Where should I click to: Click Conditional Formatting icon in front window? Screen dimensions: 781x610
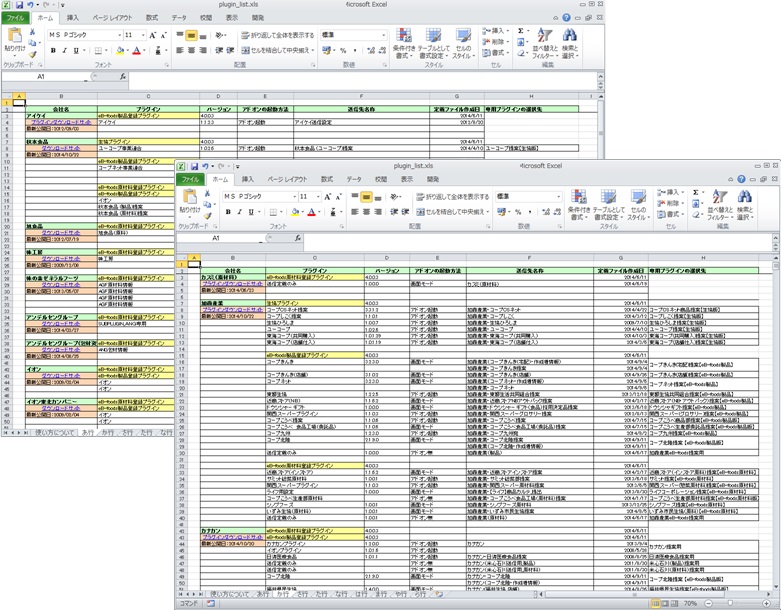579,197
